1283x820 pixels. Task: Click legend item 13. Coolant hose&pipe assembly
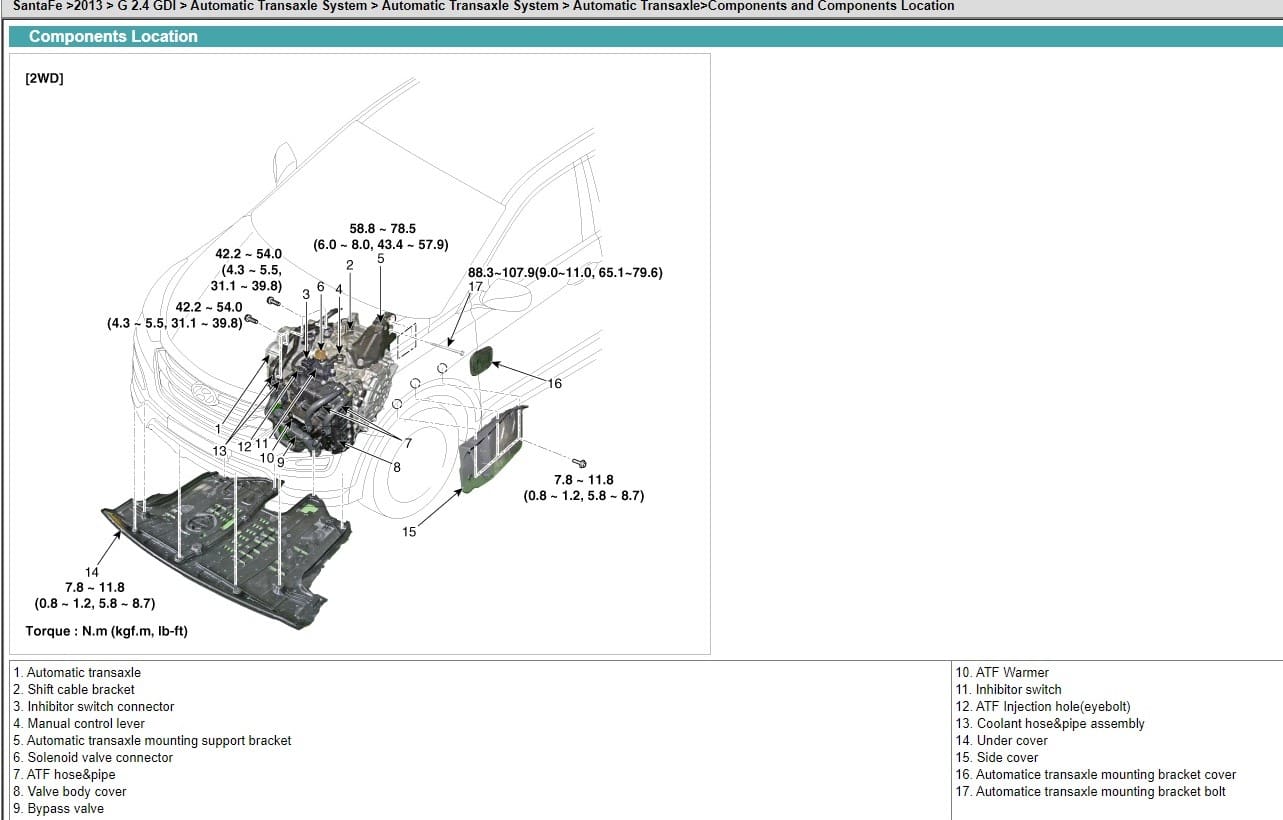[x=1050, y=724]
